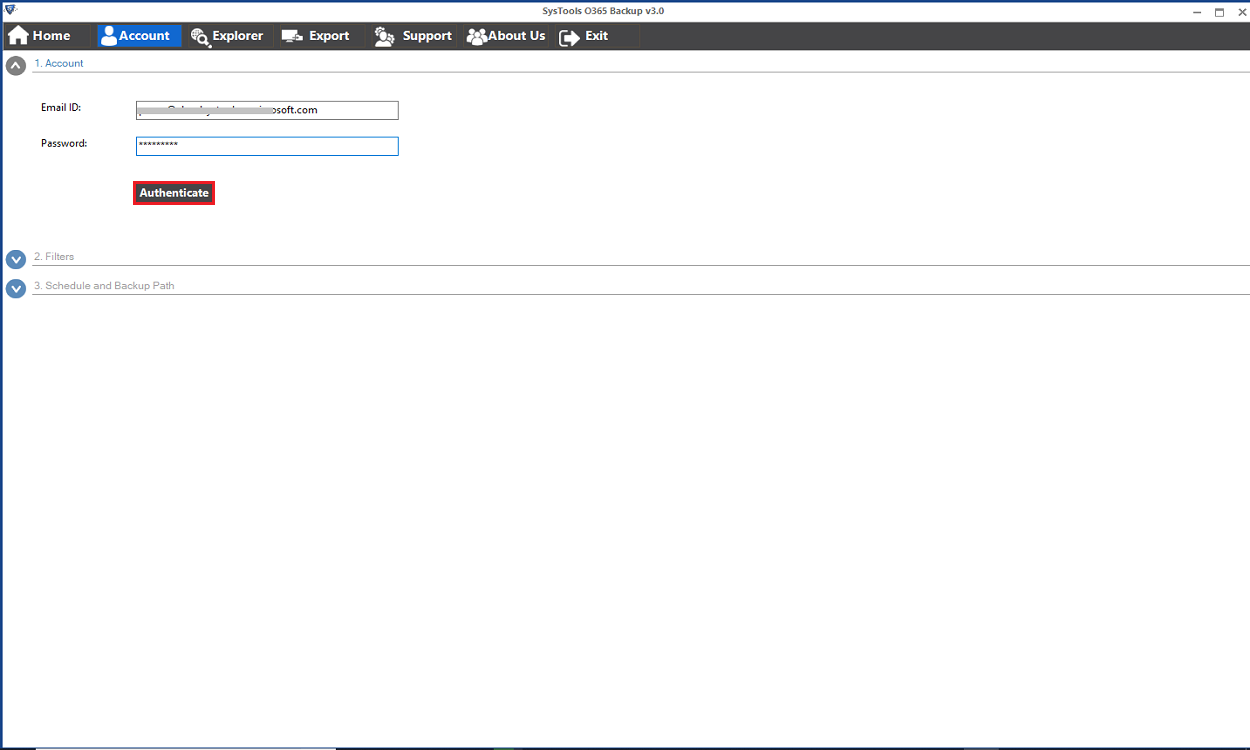The image size is (1250, 750).
Task: Click the Support headset icon
Action: [x=385, y=37]
